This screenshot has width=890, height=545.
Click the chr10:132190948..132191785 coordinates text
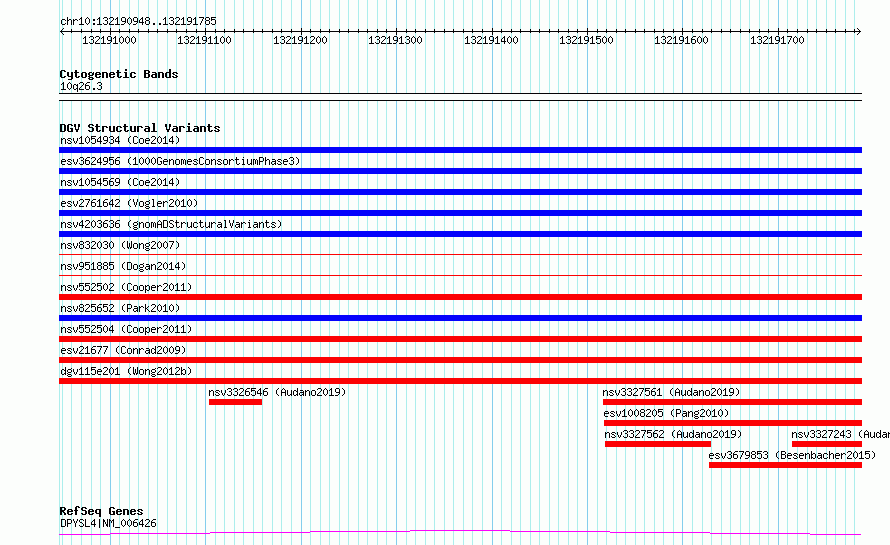tap(138, 21)
